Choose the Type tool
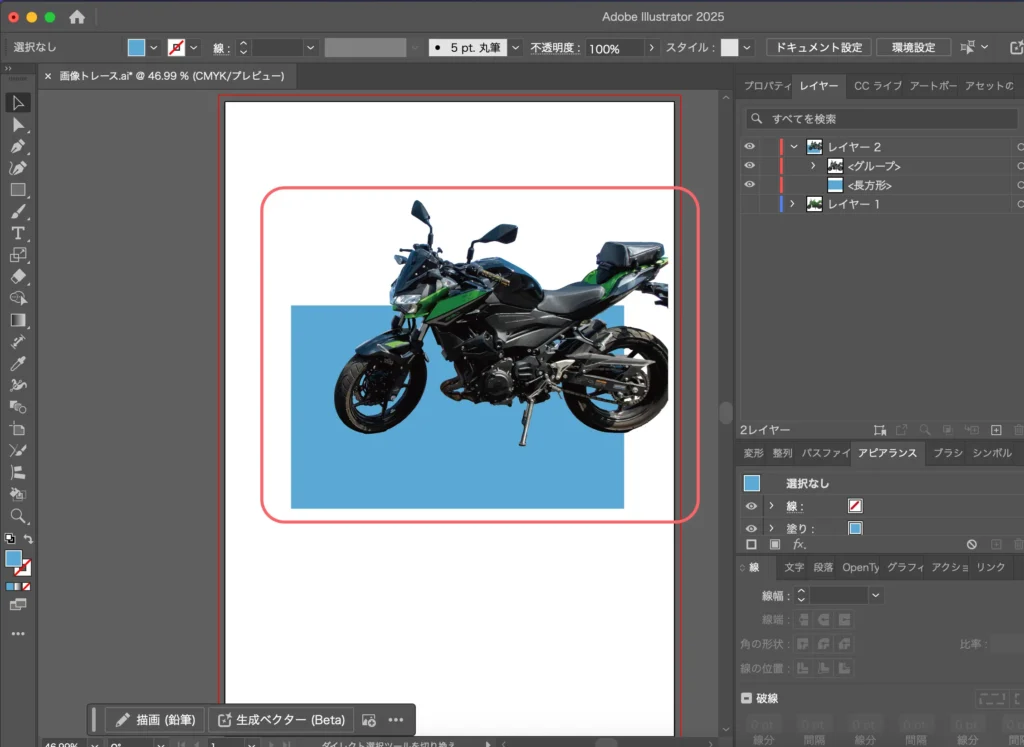The height and width of the screenshot is (747, 1024). click(x=18, y=233)
